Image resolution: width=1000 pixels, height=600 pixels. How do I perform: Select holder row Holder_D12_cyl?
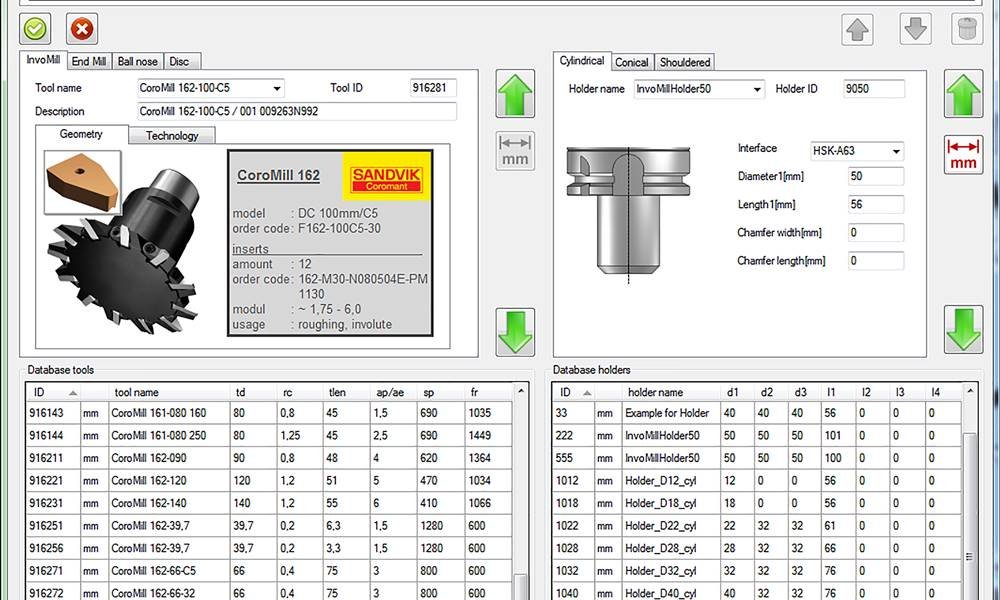[x=757, y=481]
